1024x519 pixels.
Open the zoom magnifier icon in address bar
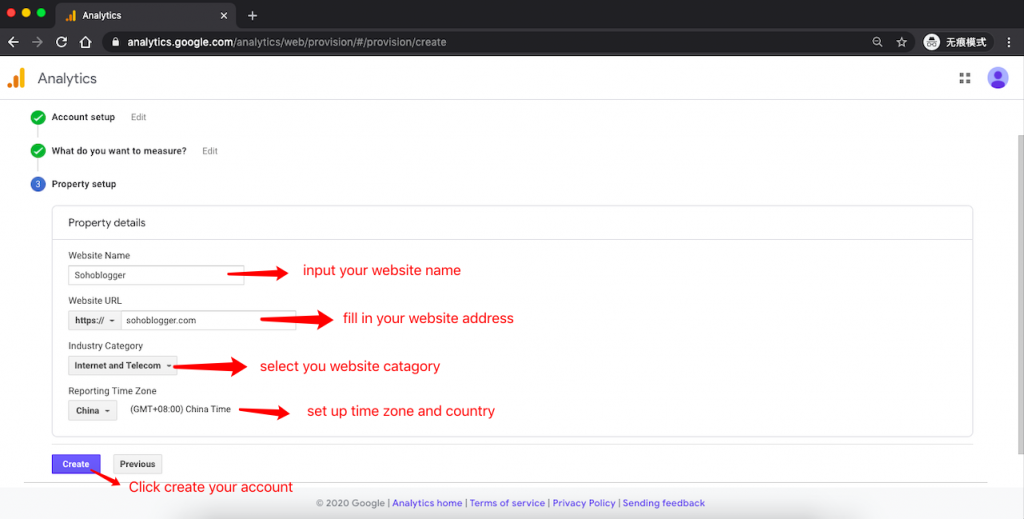(877, 42)
